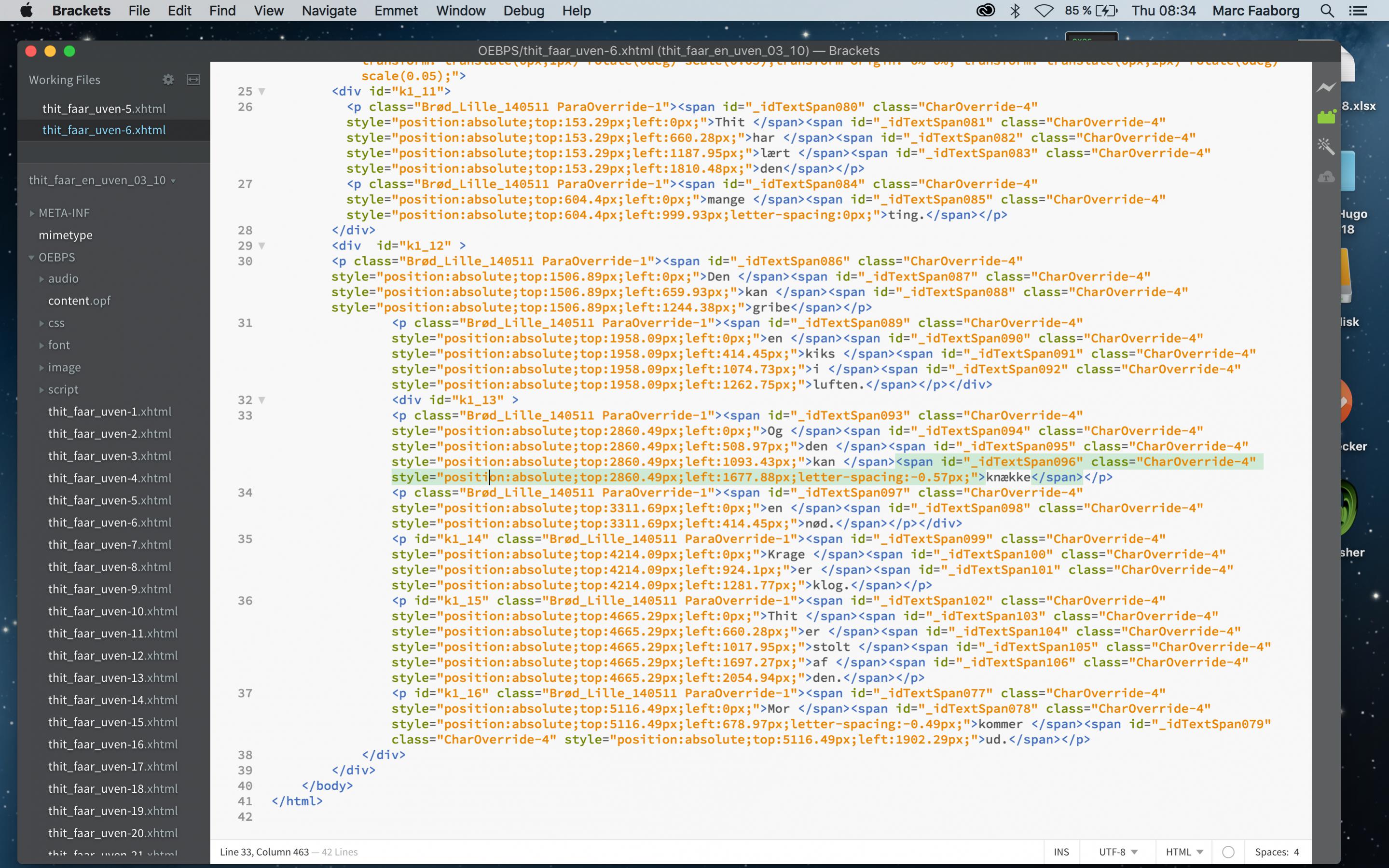Viewport: 1389px width, 868px height.
Task: Click Working Files gear settings icon
Action: point(168,80)
